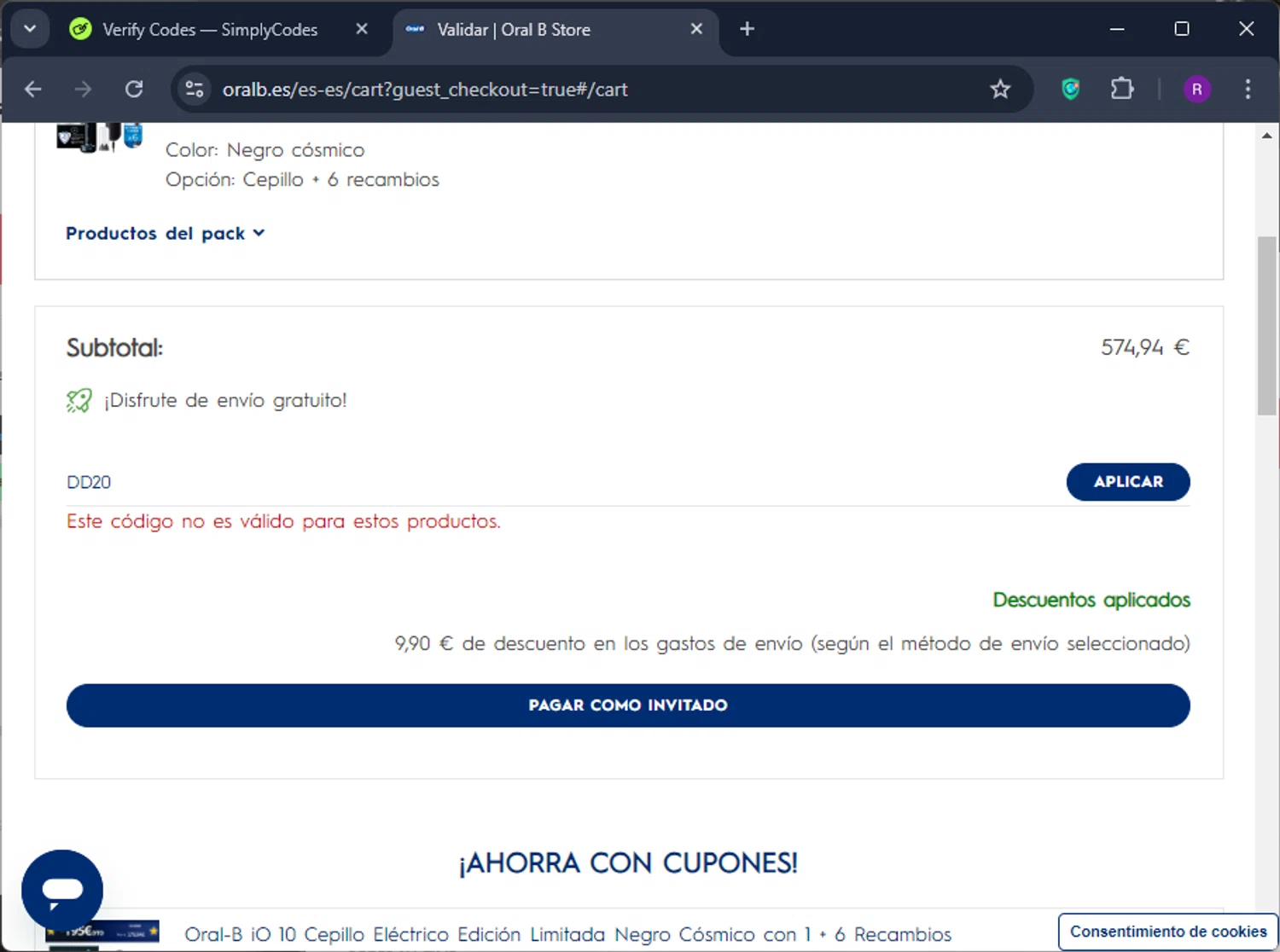Click the text Opción: Cepillo + 6 recambios

click(x=302, y=180)
